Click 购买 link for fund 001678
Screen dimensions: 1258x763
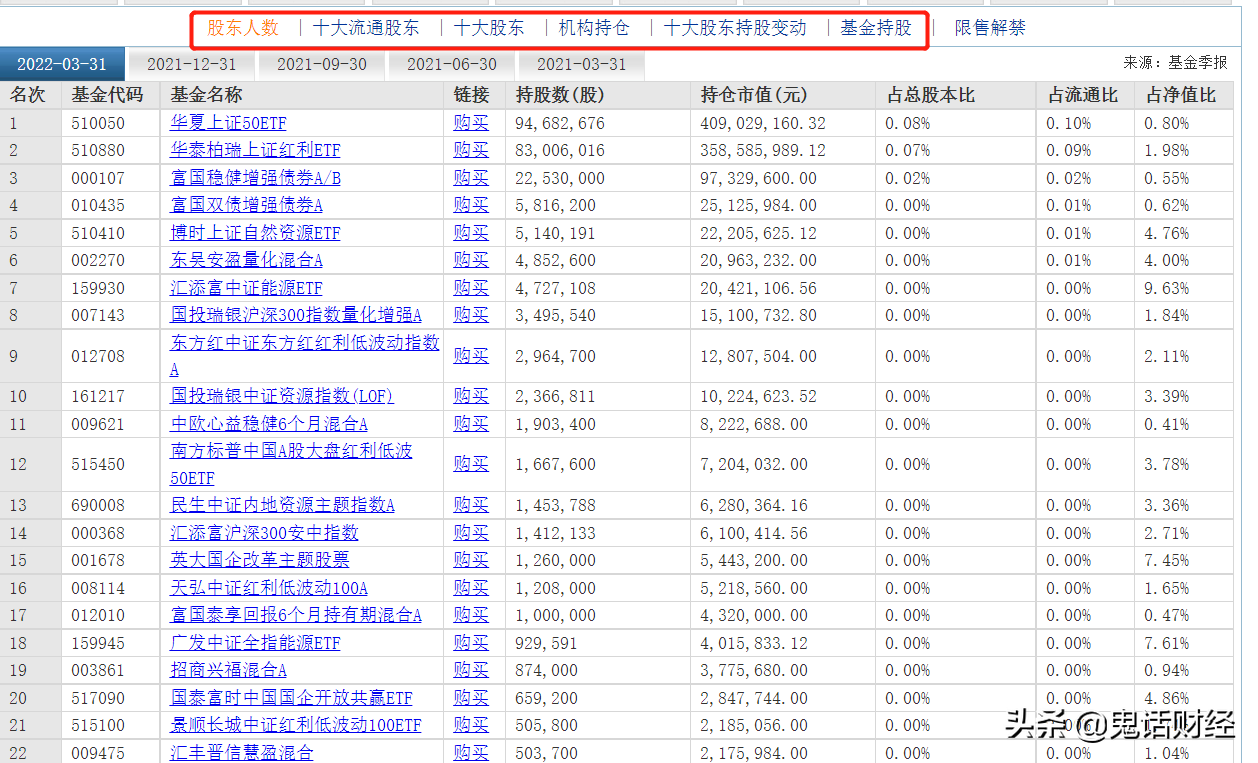pos(471,560)
